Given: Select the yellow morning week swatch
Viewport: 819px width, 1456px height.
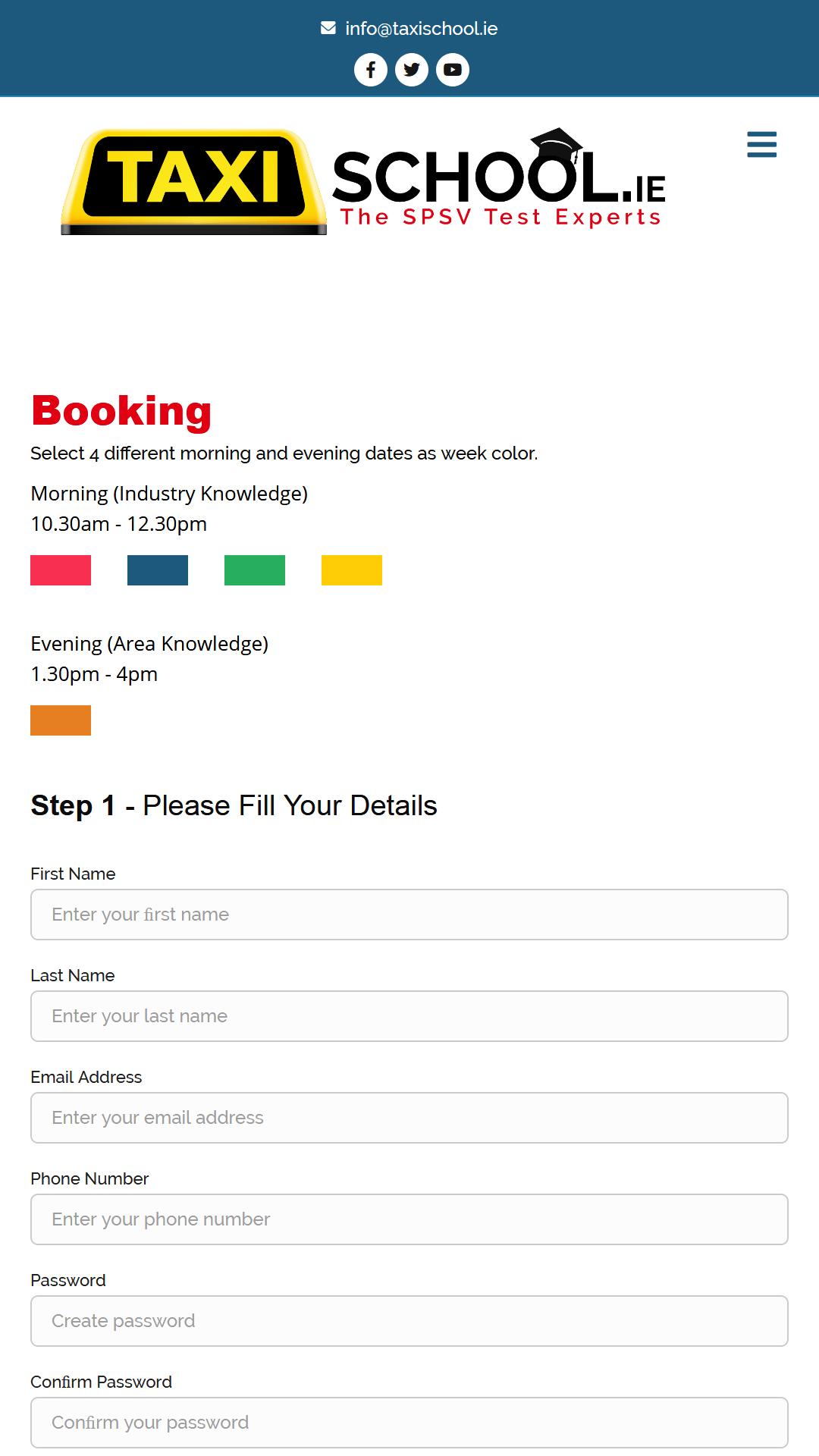Looking at the screenshot, I should (x=352, y=570).
